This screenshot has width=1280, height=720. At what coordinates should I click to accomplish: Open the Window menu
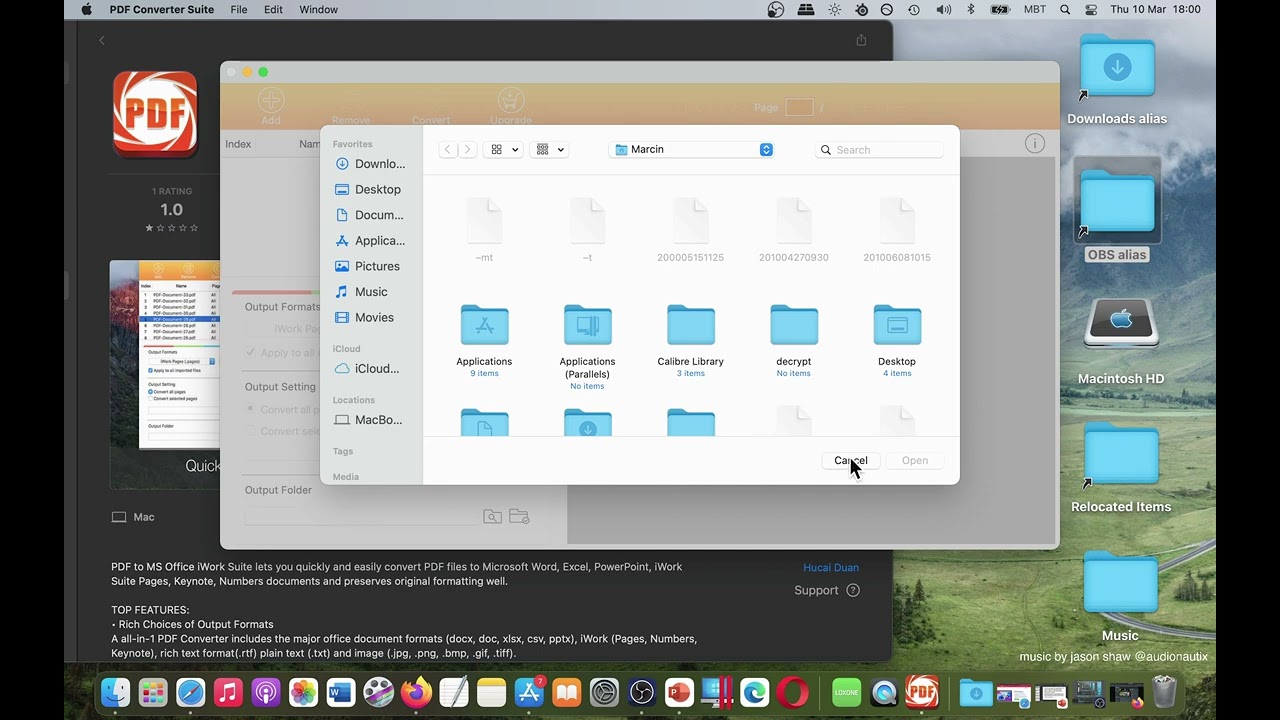click(319, 10)
